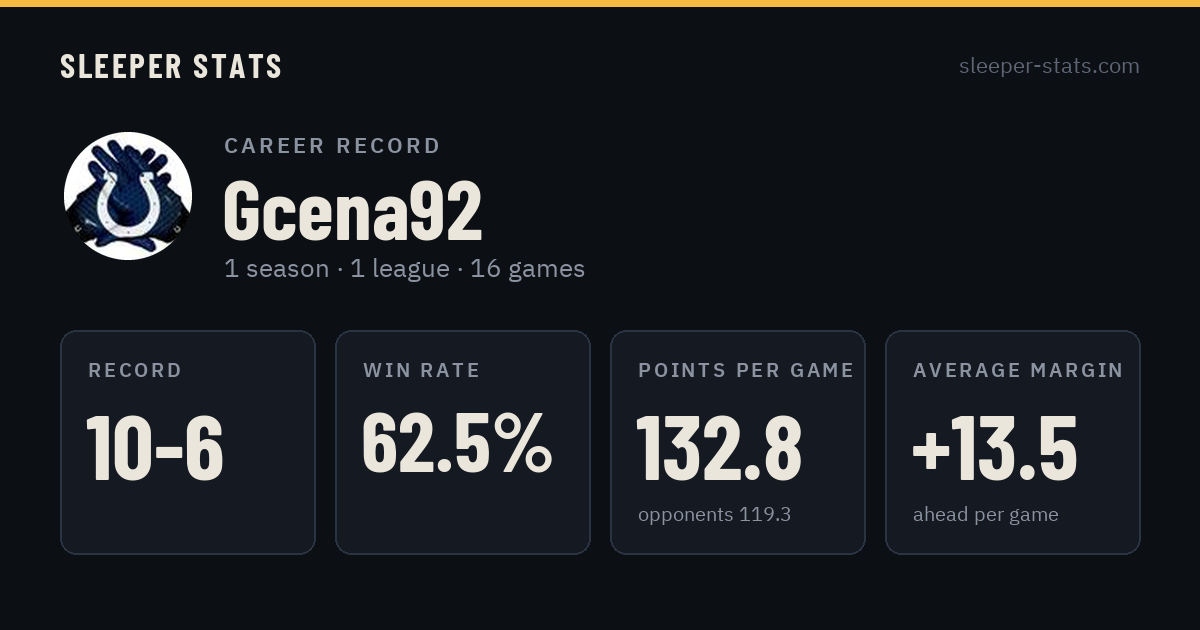The height and width of the screenshot is (630, 1200).
Task: Click the WIN RATE label
Action: 422,370
